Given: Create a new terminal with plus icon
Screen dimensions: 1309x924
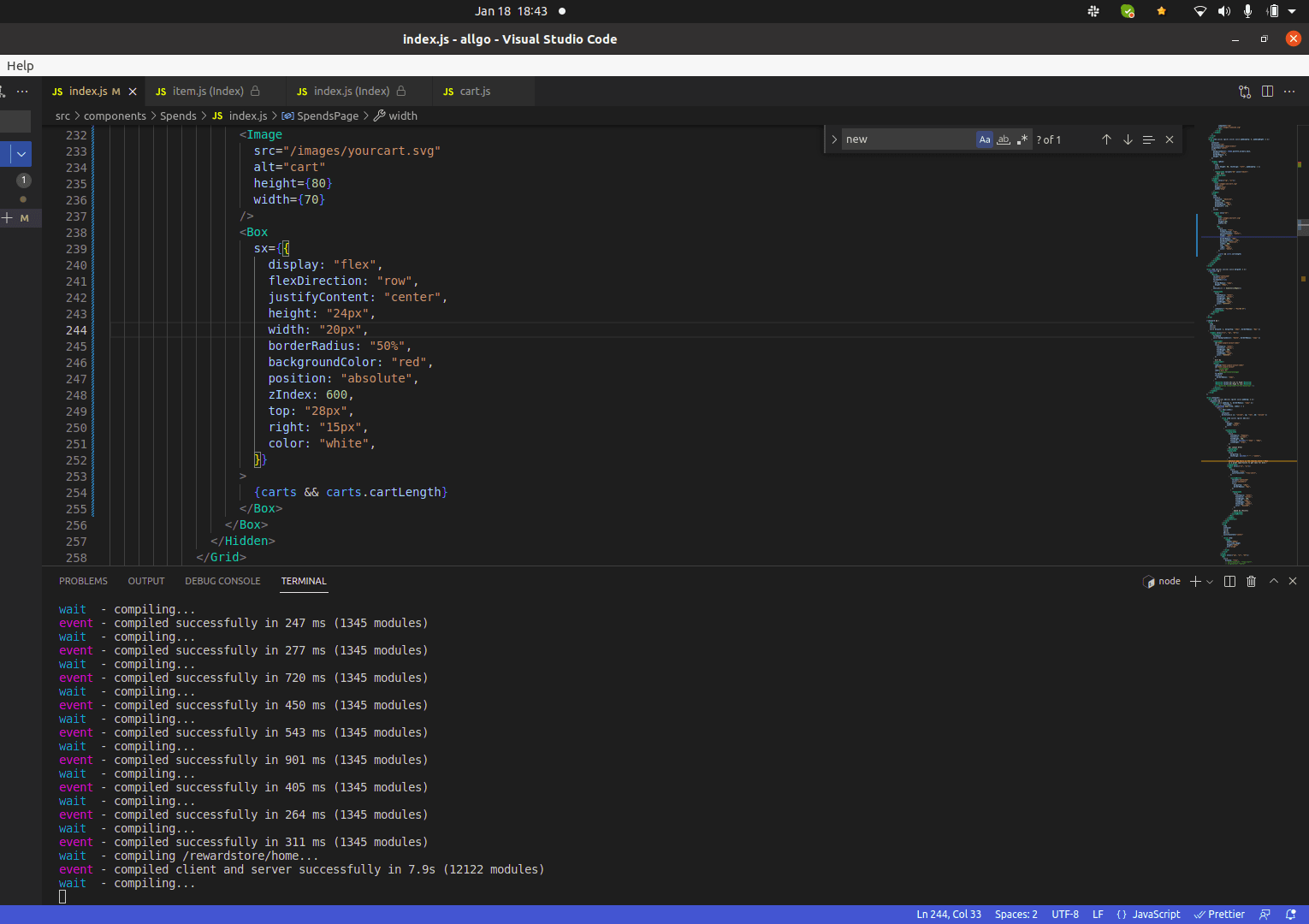Looking at the screenshot, I should pyautogui.click(x=1195, y=582).
